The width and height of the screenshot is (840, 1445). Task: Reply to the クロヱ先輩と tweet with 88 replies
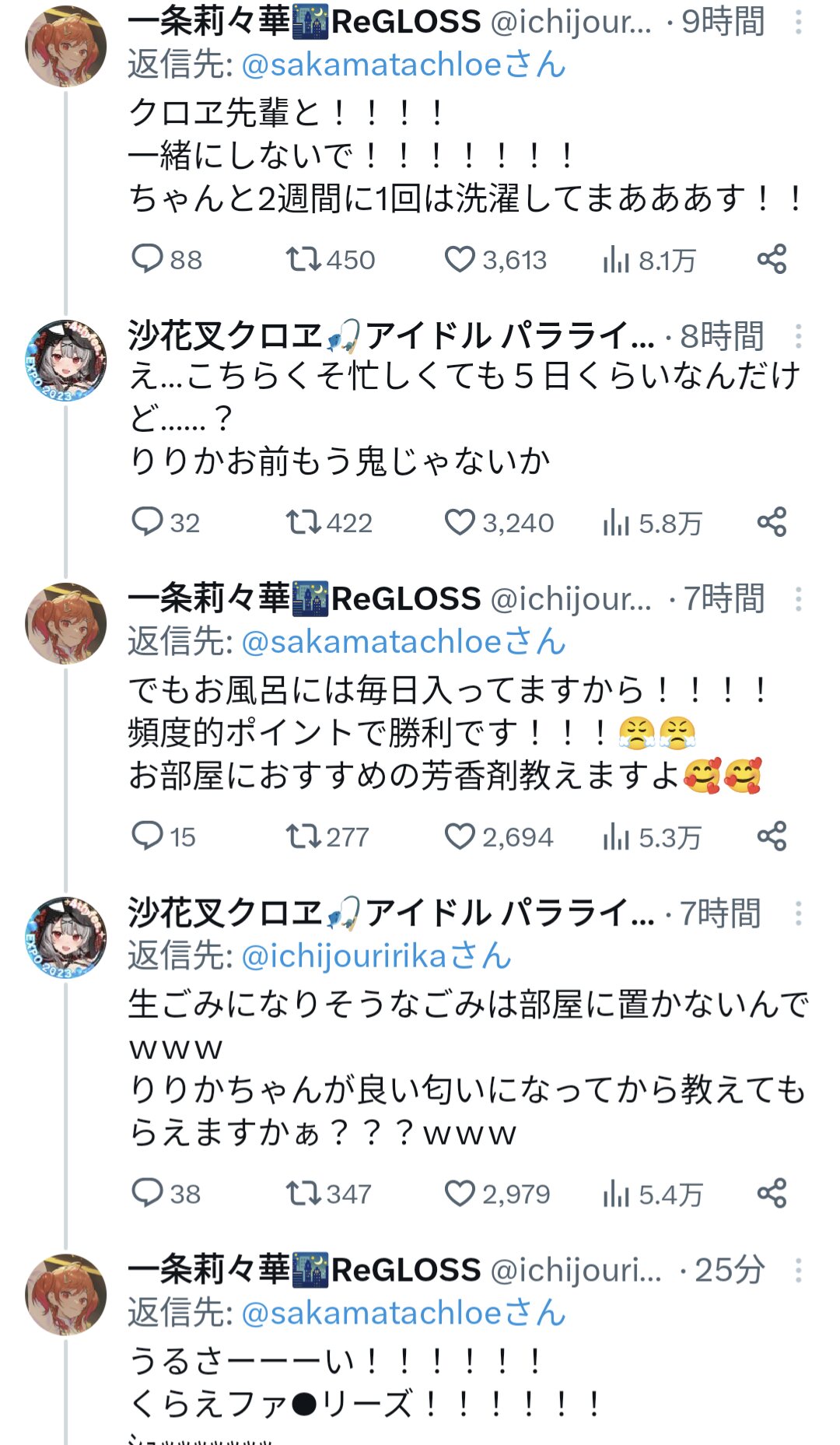147,259
